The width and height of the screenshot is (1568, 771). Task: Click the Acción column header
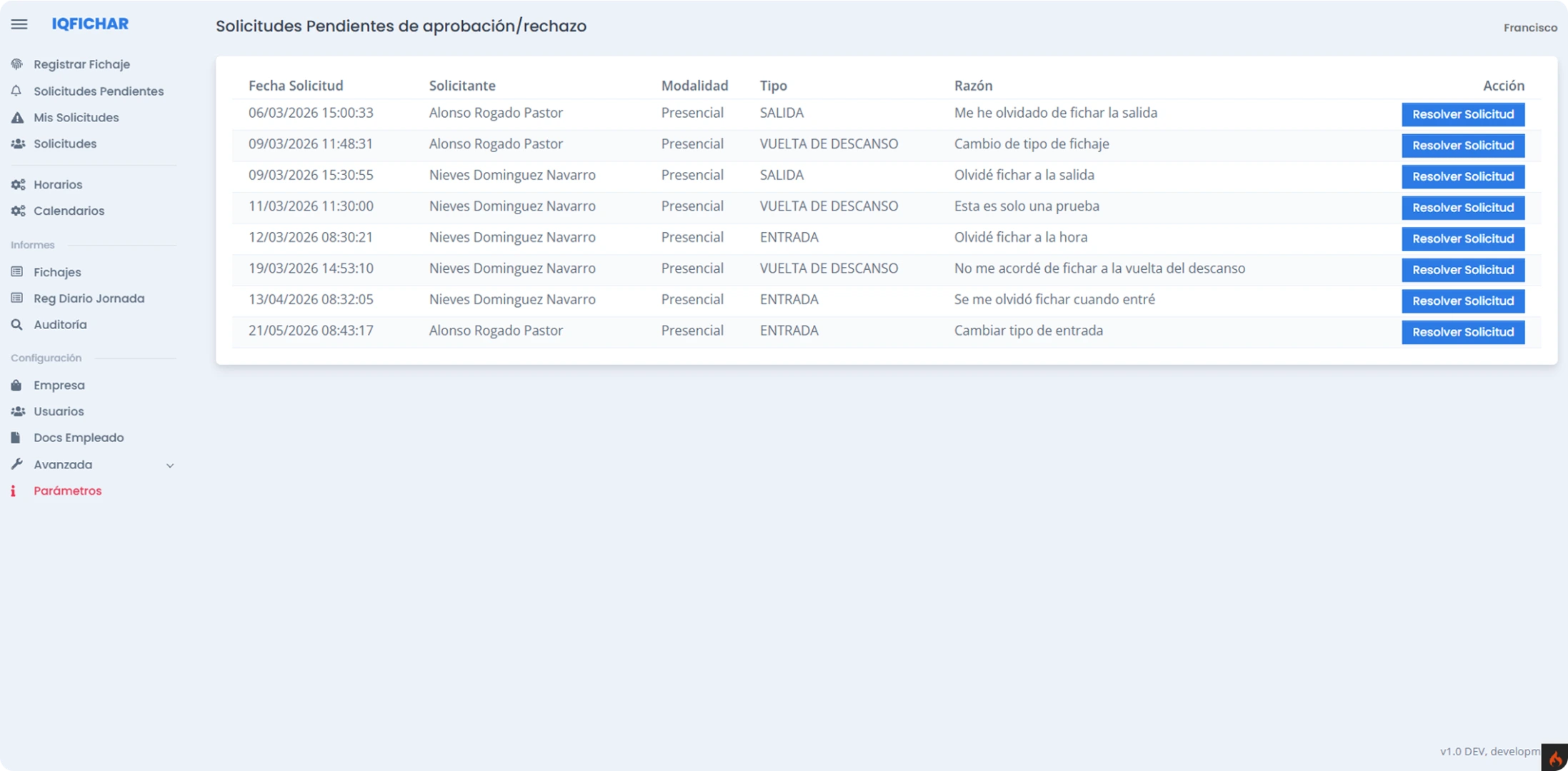1503,86
